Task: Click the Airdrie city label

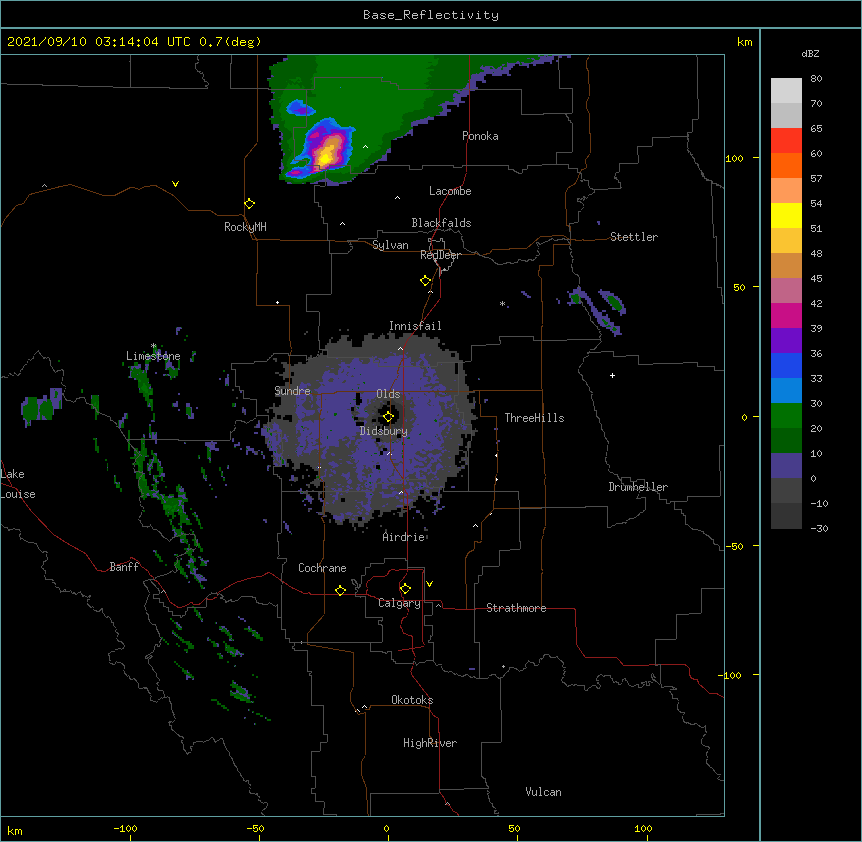Action: (404, 537)
